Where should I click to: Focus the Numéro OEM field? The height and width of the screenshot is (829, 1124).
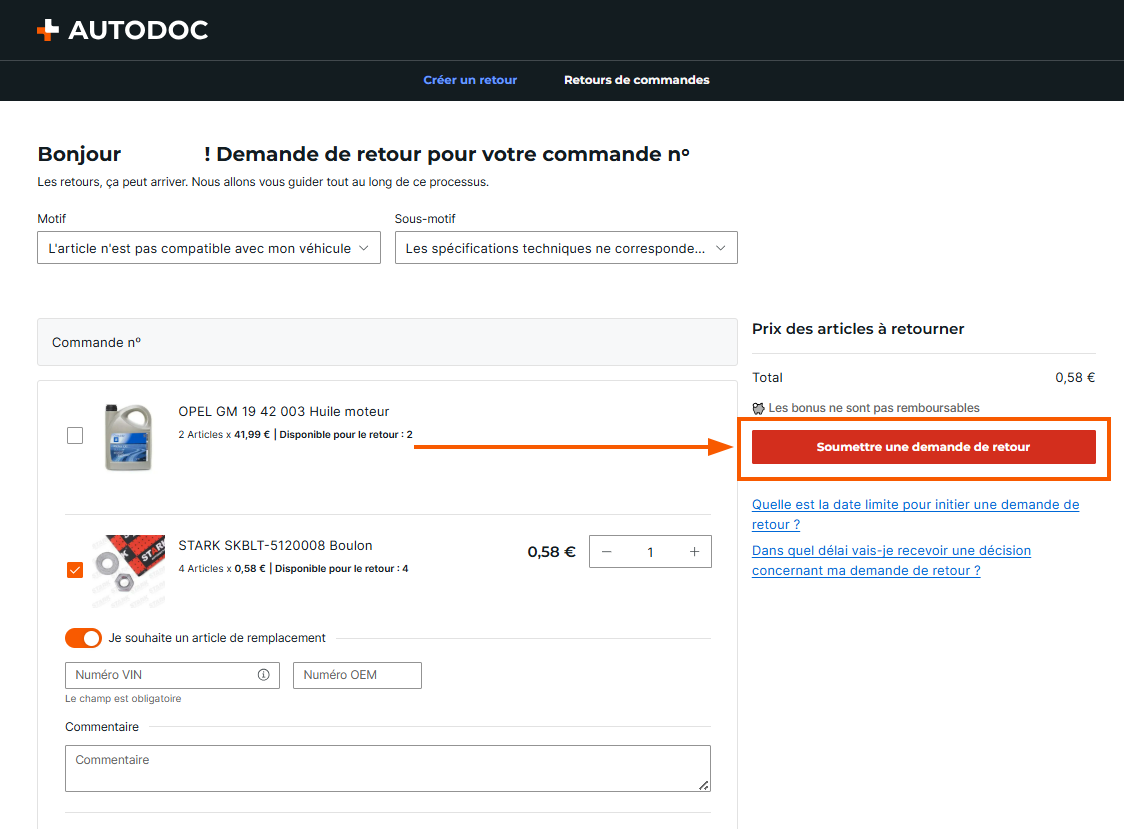click(357, 675)
